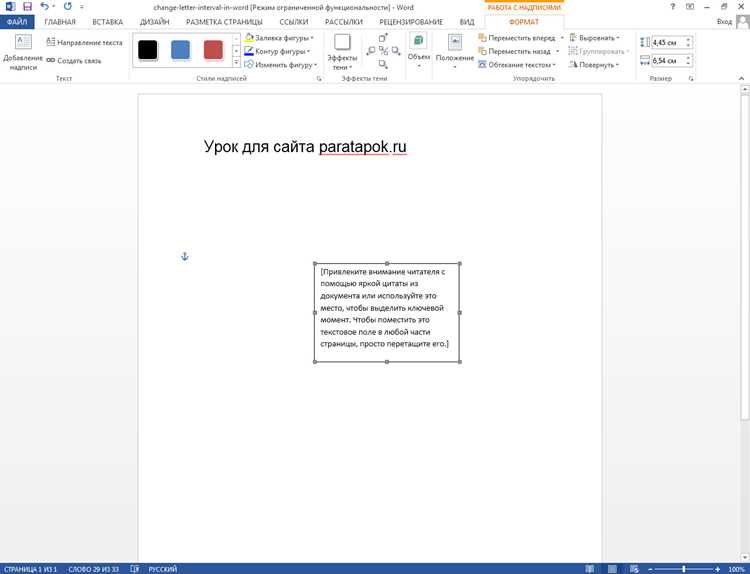Open Положение position button

pos(455,52)
